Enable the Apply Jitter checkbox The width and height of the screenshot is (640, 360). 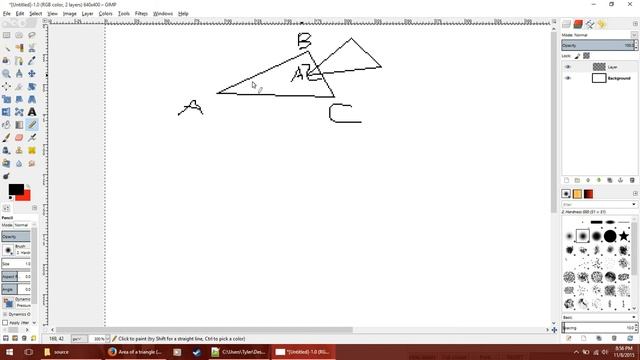pyautogui.click(x=5, y=322)
